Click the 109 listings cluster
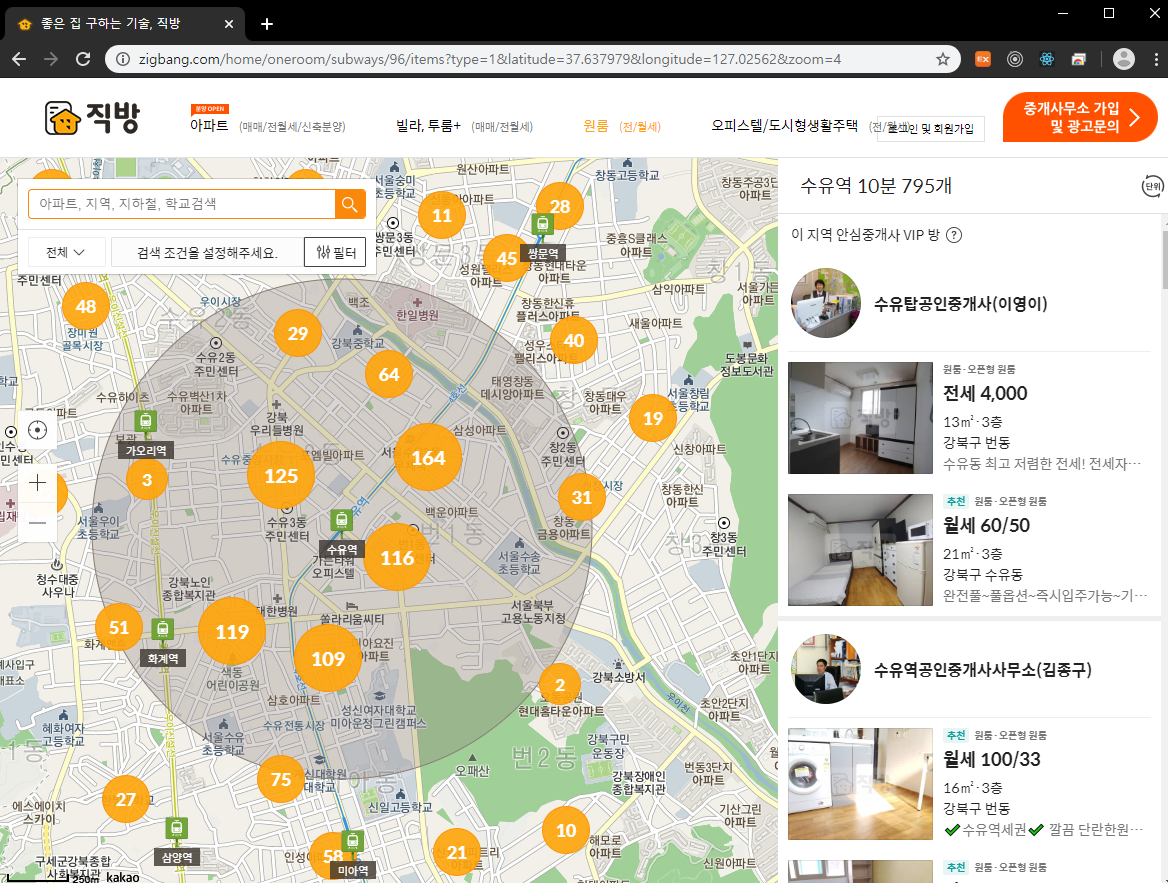The image size is (1168, 883). tap(328, 659)
